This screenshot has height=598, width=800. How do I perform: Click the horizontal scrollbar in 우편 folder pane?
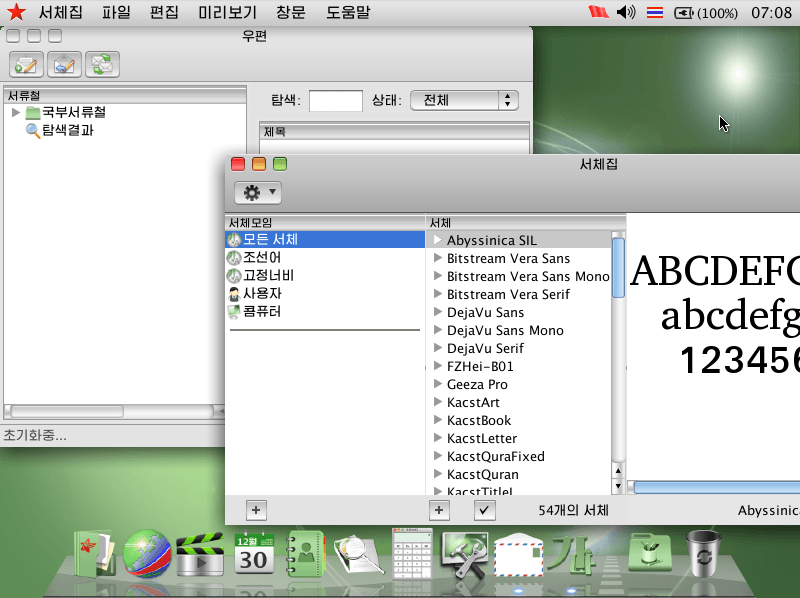pos(67,411)
